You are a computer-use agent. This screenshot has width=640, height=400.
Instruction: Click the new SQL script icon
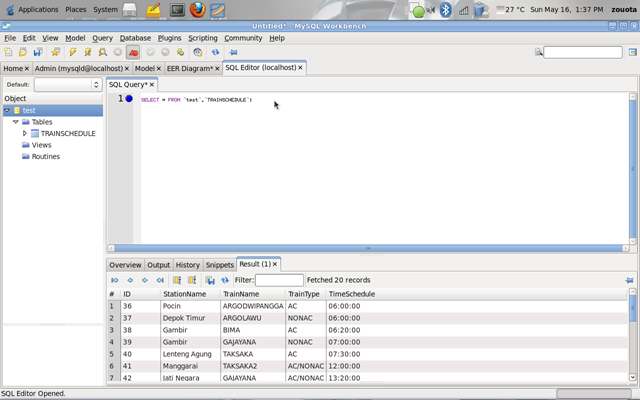pyautogui.click(x=8, y=52)
